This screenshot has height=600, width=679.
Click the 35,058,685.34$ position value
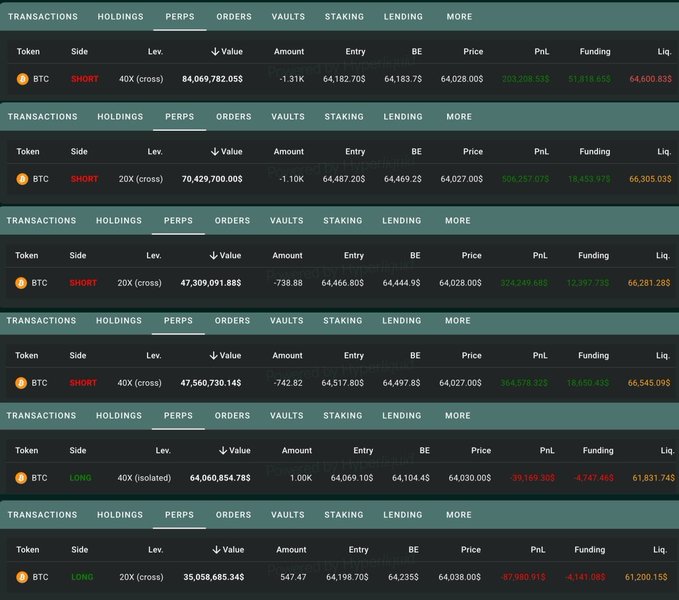[214, 577]
